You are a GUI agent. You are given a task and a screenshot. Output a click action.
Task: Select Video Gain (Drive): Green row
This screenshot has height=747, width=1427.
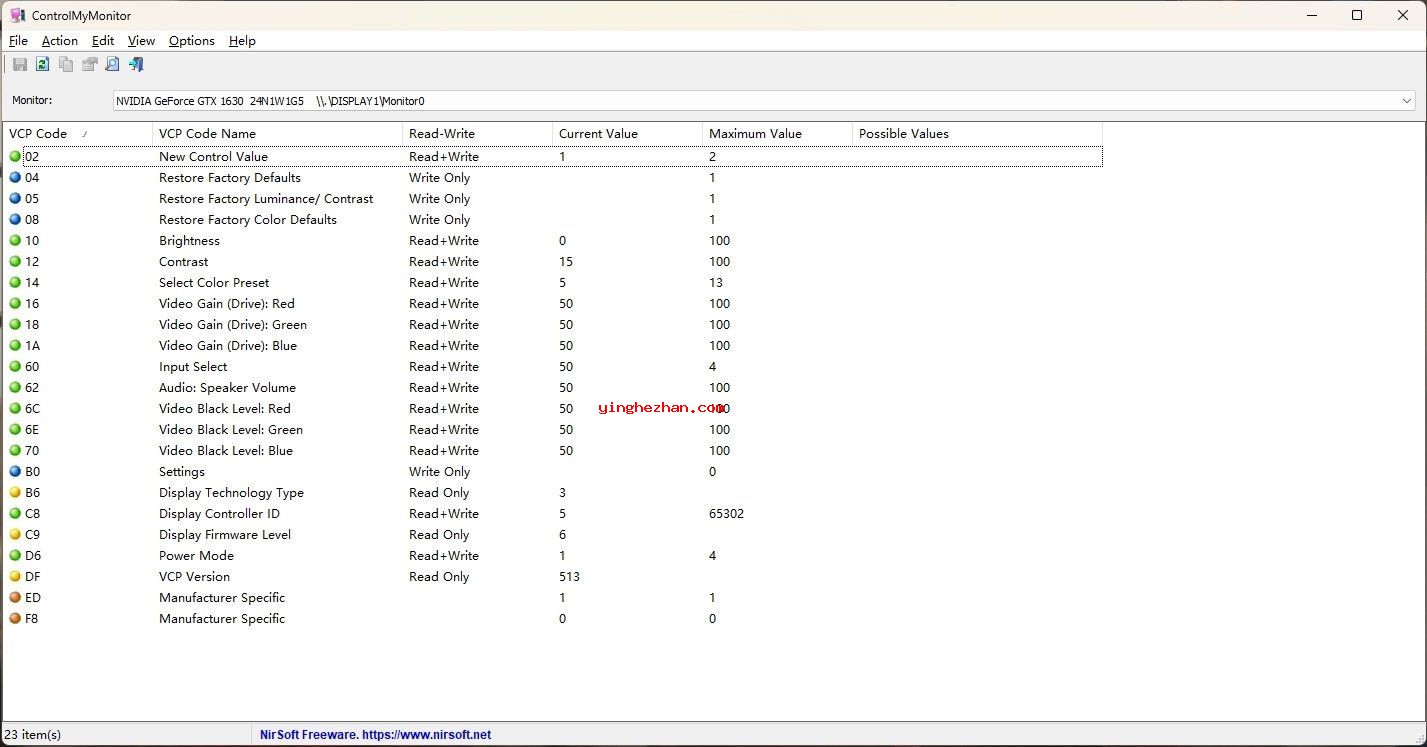coord(553,324)
